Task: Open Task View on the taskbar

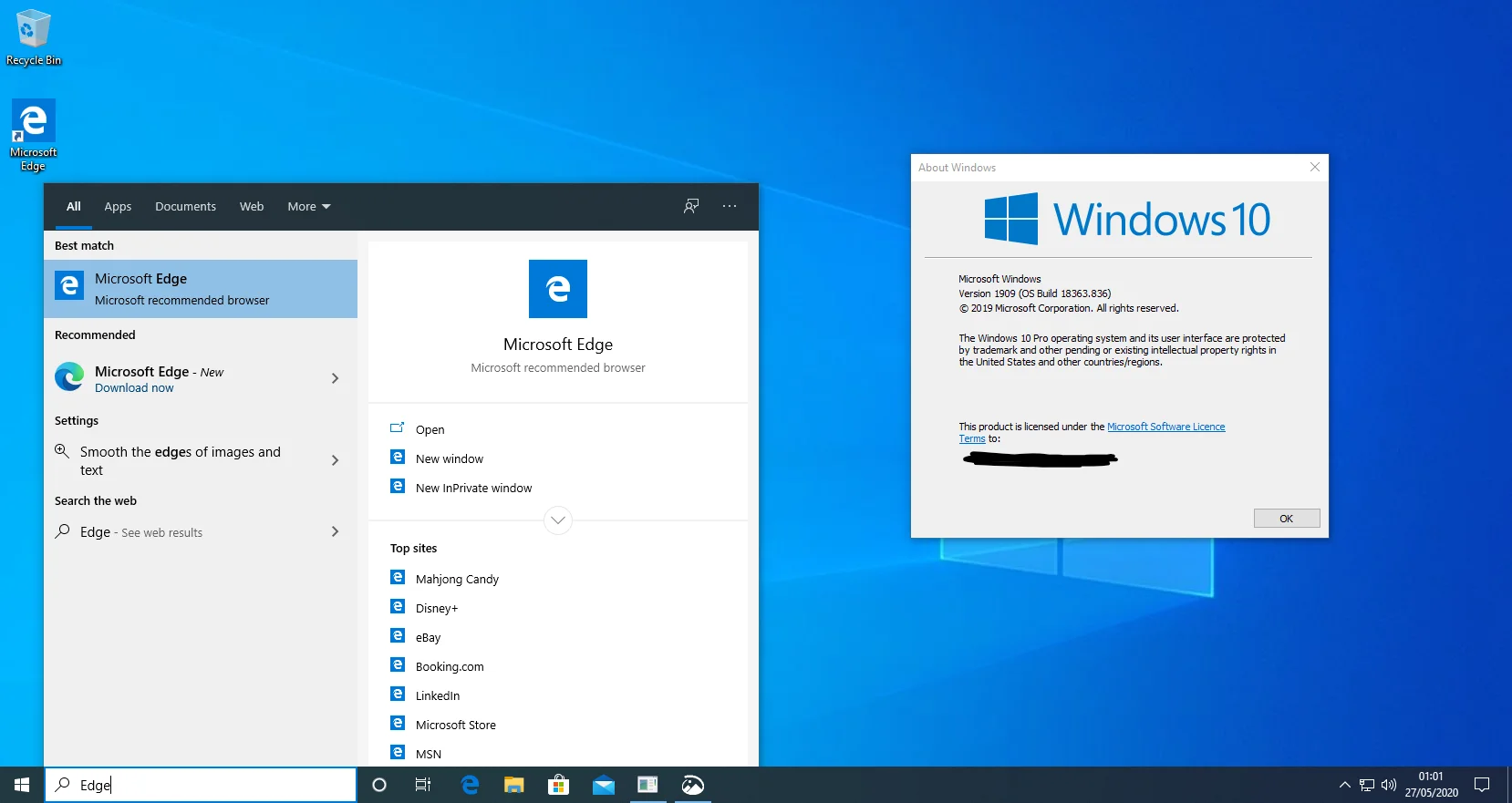Action: [423, 785]
